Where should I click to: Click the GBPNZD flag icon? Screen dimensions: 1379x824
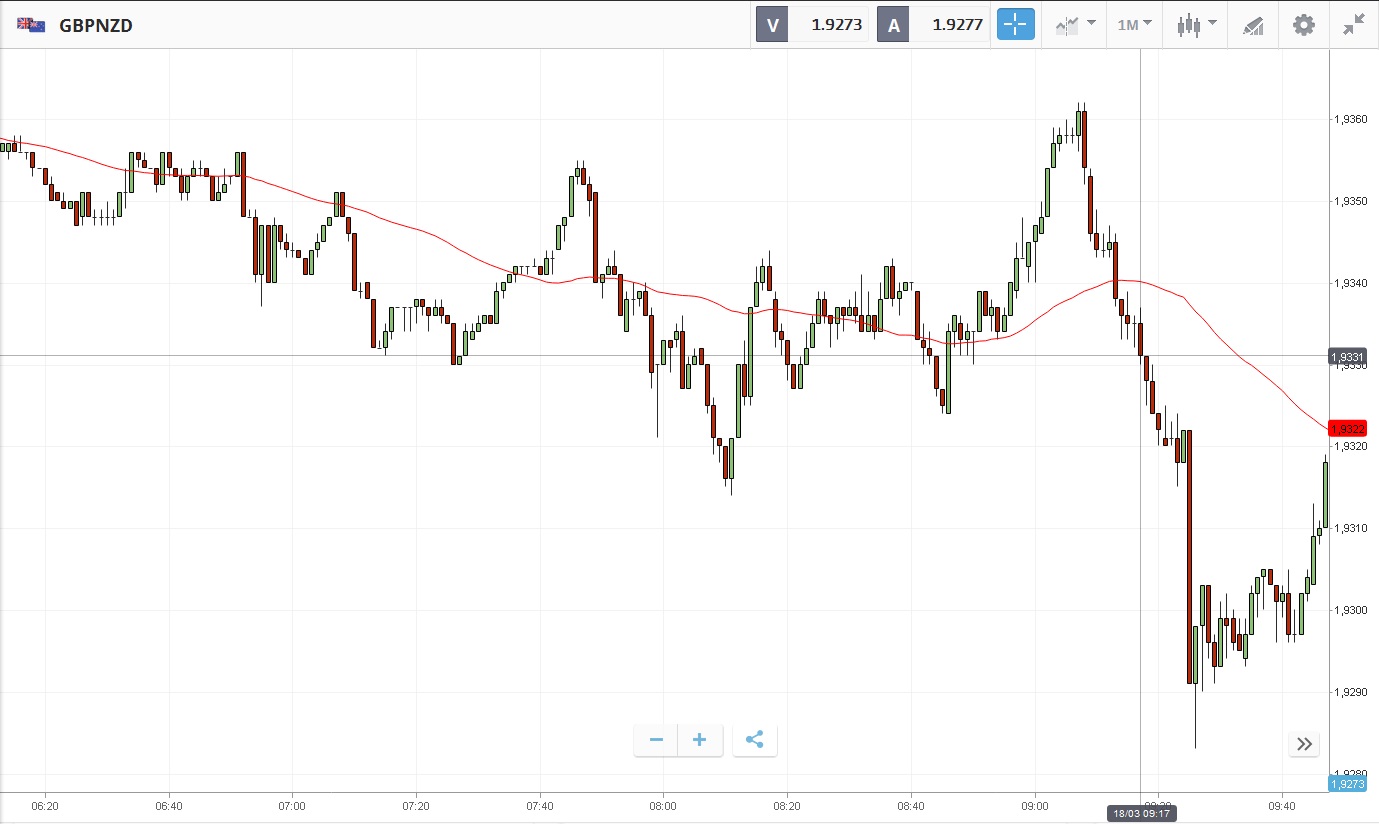[x=31, y=25]
